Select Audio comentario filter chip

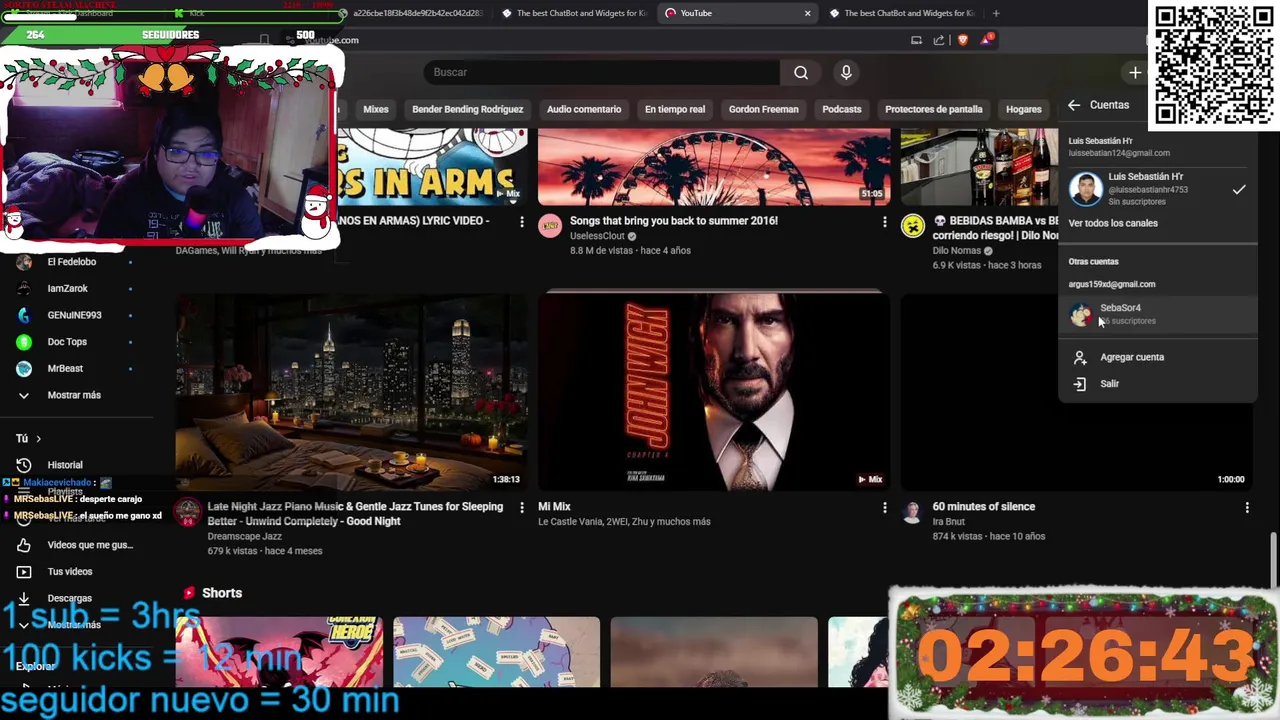[x=584, y=109]
